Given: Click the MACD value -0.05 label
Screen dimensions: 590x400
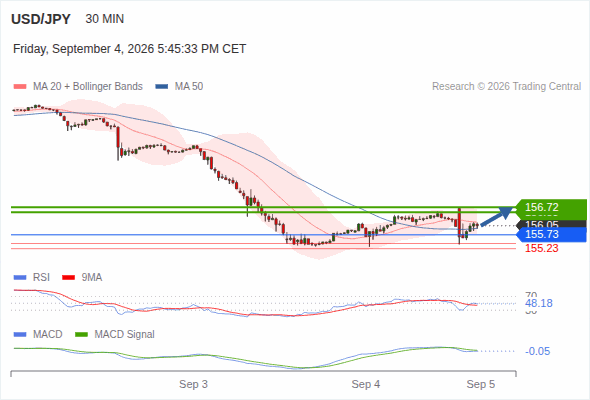Looking at the screenshot, I should pyautogui.click(x=537, y=351).
